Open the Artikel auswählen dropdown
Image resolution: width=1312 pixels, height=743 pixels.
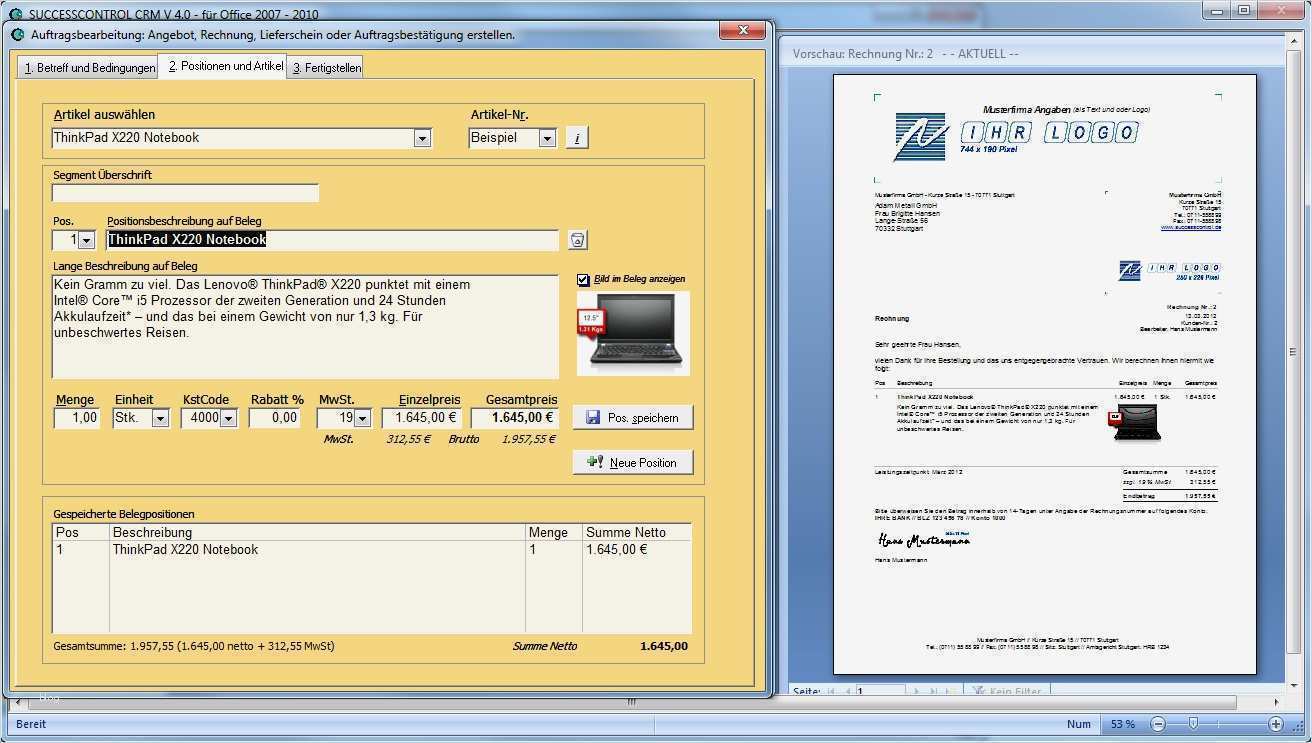pos(422,137)
